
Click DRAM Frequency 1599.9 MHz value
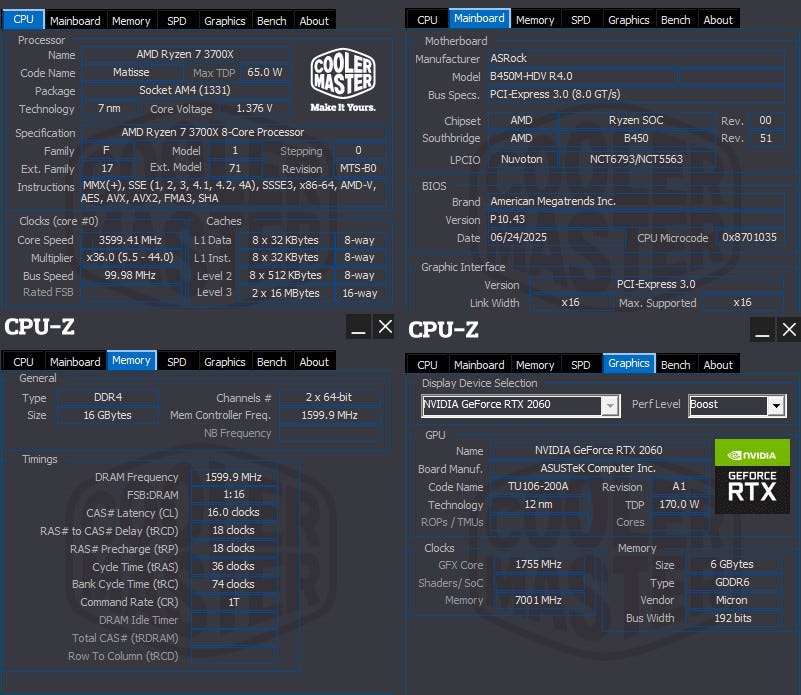point(233,477)
